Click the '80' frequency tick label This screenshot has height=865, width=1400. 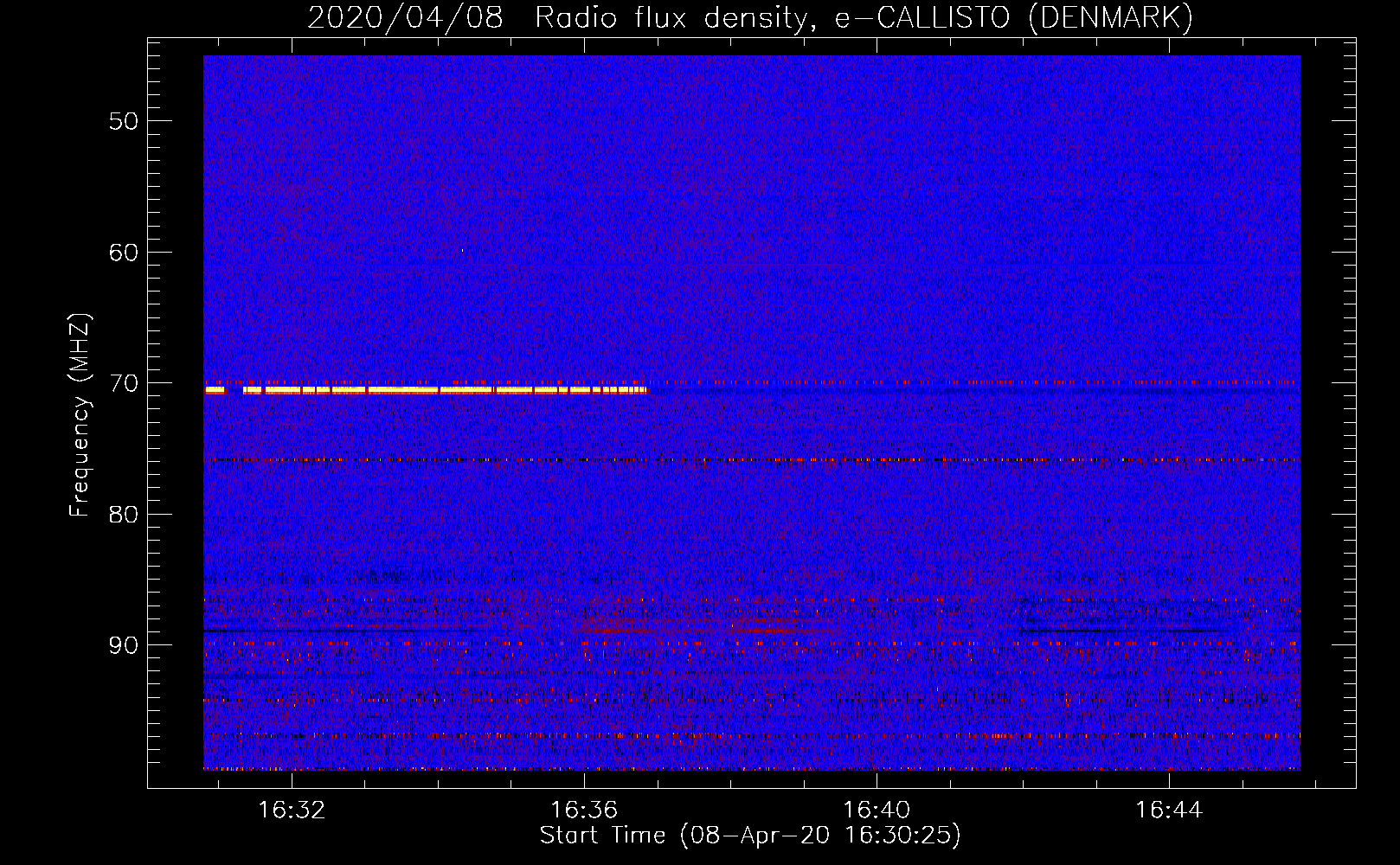pos(124,515)
